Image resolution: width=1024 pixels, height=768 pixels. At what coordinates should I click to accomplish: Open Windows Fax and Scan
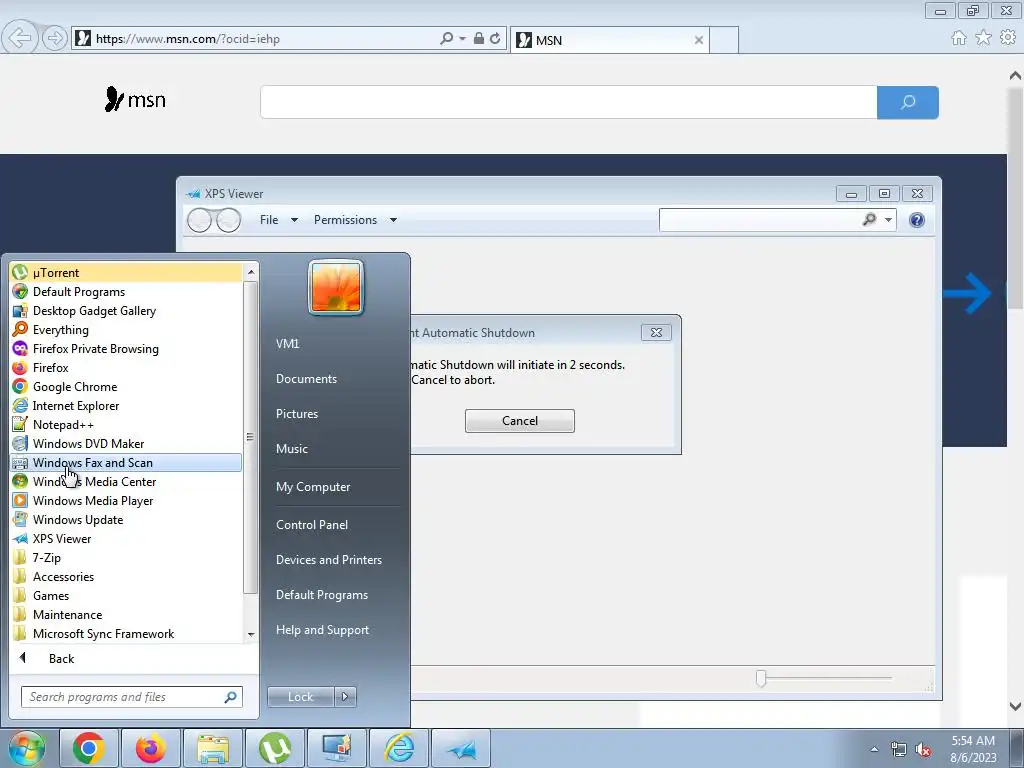tap(126, 462)
